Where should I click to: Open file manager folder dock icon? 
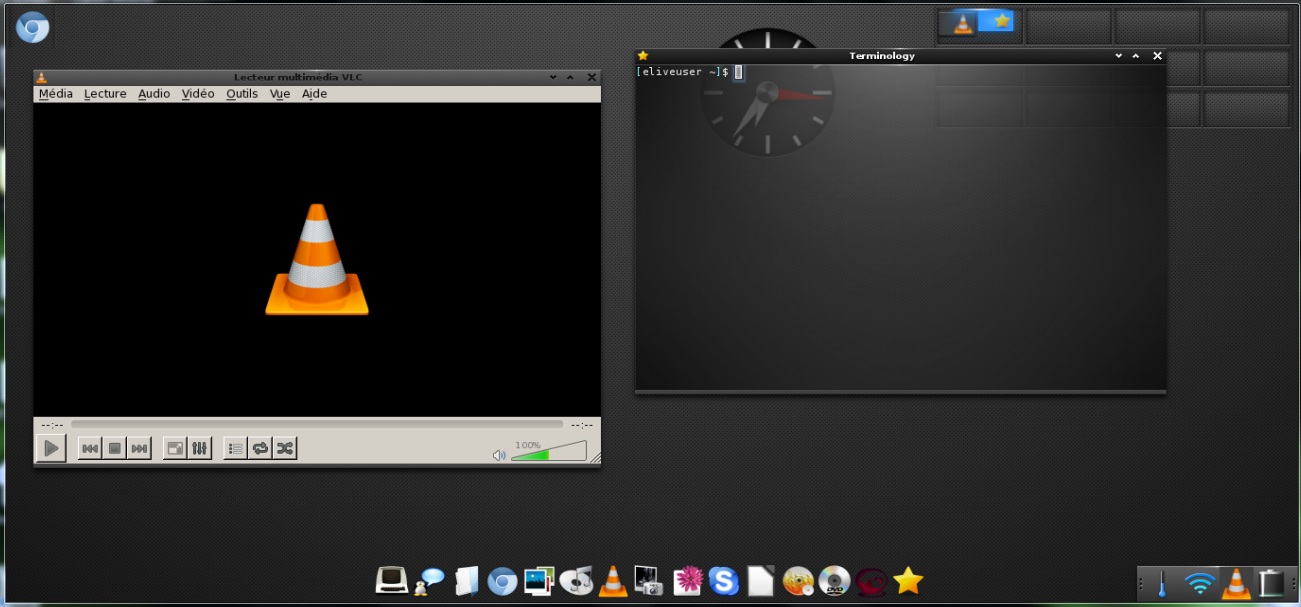466,581
